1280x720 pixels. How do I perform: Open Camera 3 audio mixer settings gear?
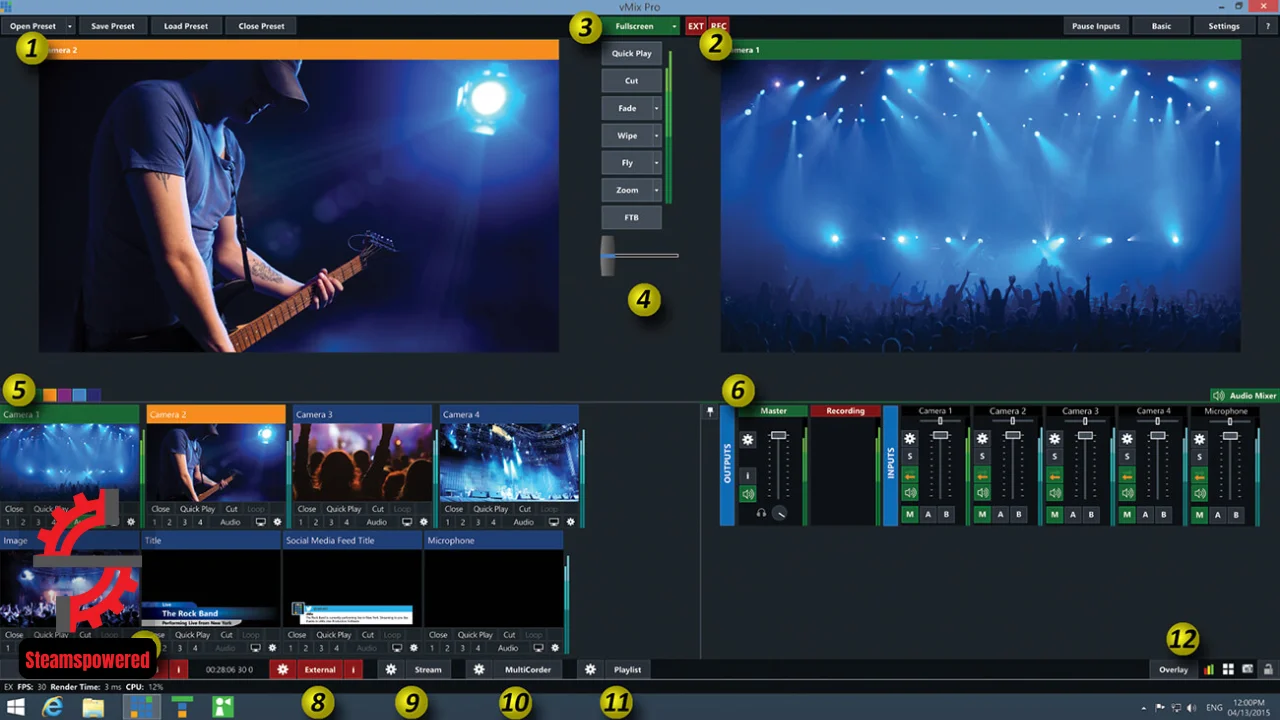pos(1055,439)
